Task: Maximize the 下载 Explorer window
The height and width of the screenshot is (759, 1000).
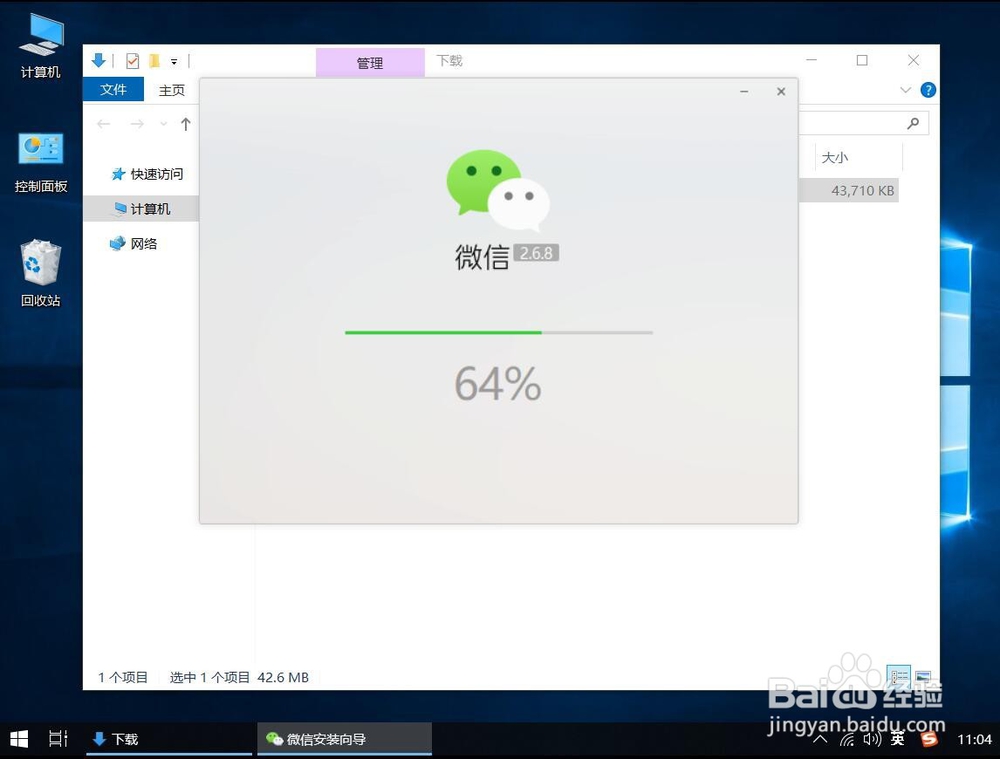Action: point(862,60)
